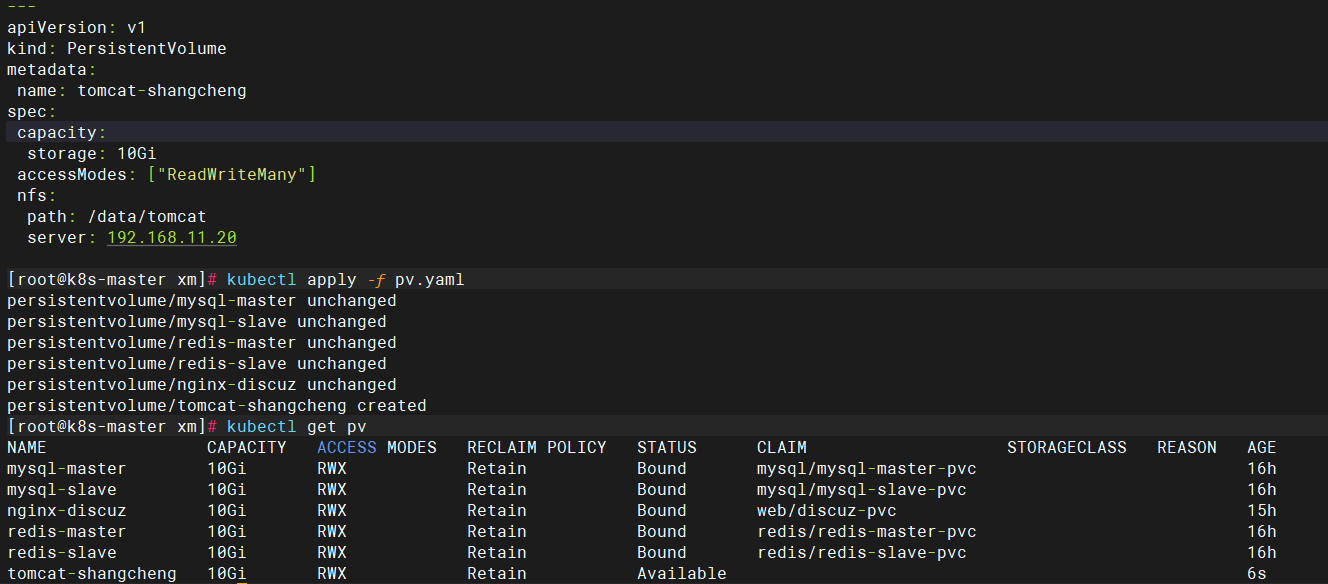The image size is (1328, 584).
Task: Select the text 'kind: PersistentVolume'
Action: coord(117,49)
